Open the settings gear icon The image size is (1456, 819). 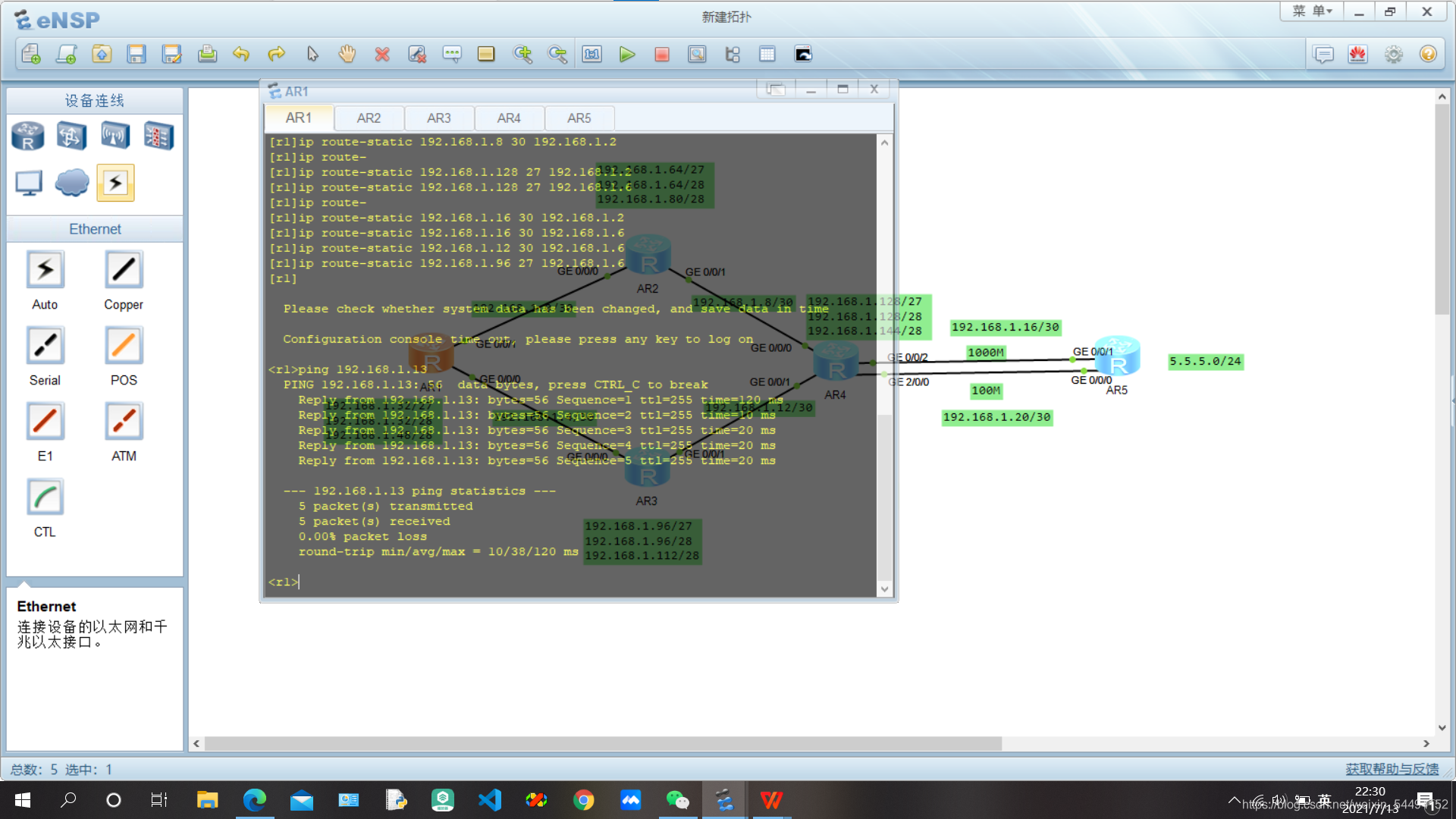point(1394,54)
